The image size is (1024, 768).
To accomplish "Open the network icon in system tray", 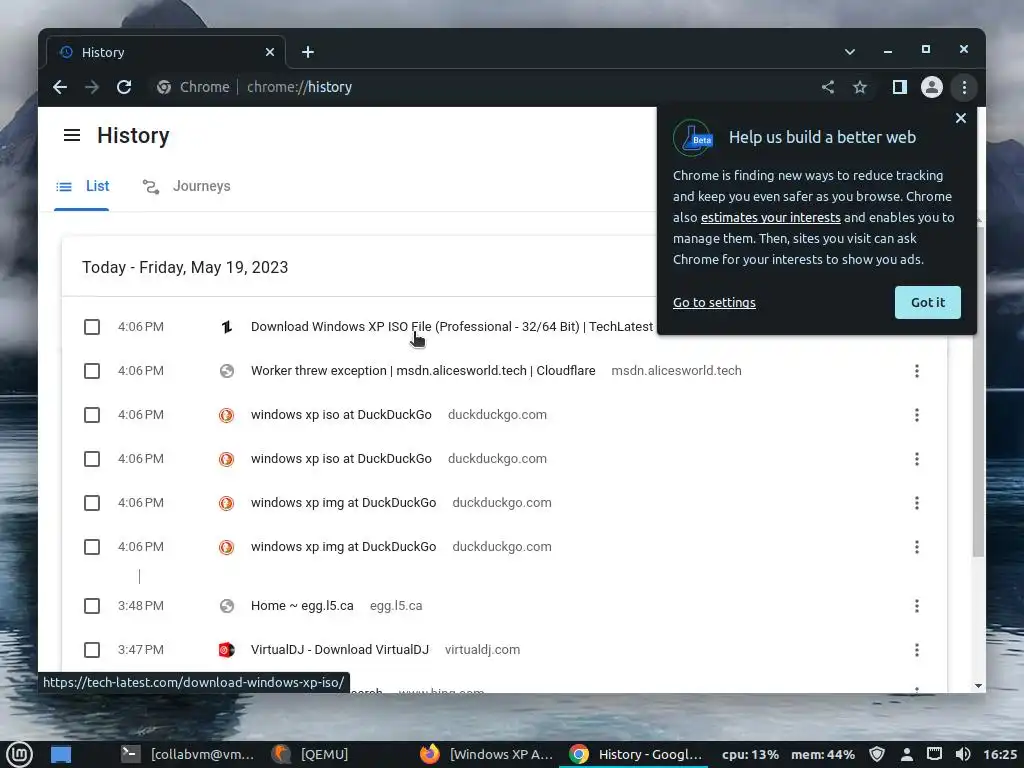I will (x=935, y=754).
